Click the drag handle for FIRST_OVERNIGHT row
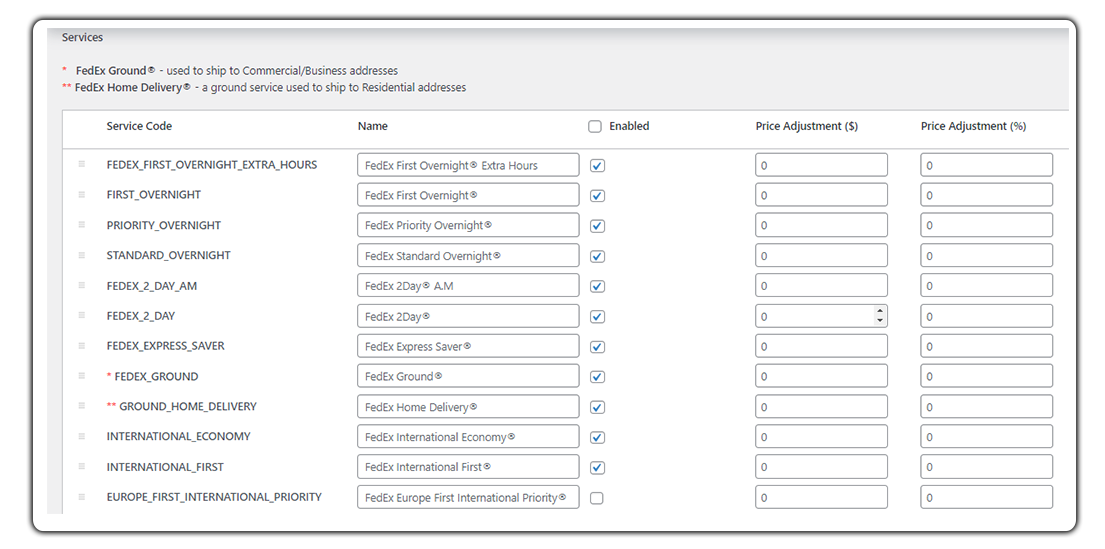The width and height of the screenshot is (1105, 549). pos(82,195)
